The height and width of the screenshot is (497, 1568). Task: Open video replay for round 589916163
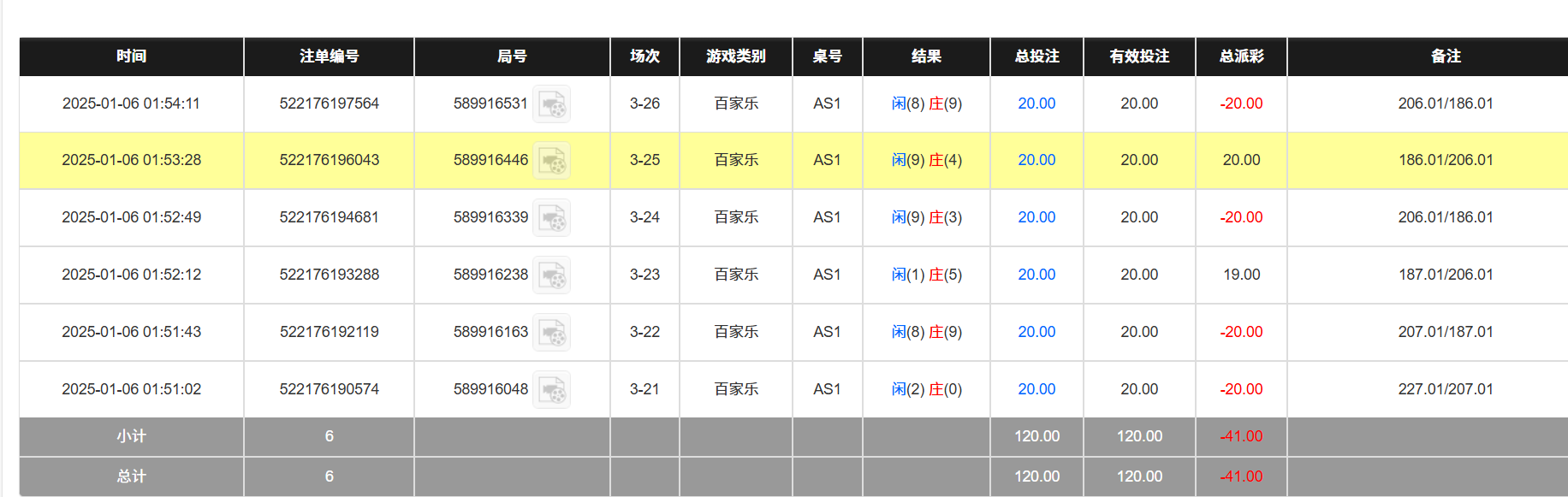(x=552, y=332)
